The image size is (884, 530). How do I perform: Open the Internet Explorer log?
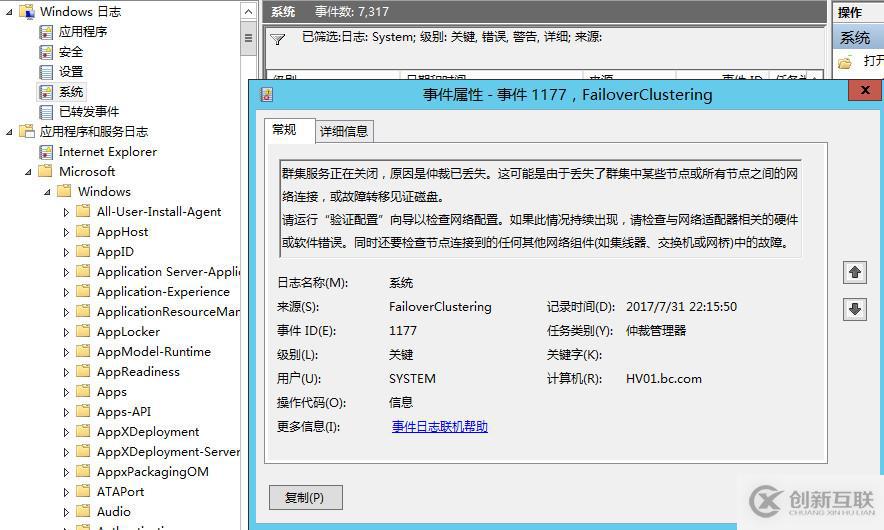click(x=108, y=152)
